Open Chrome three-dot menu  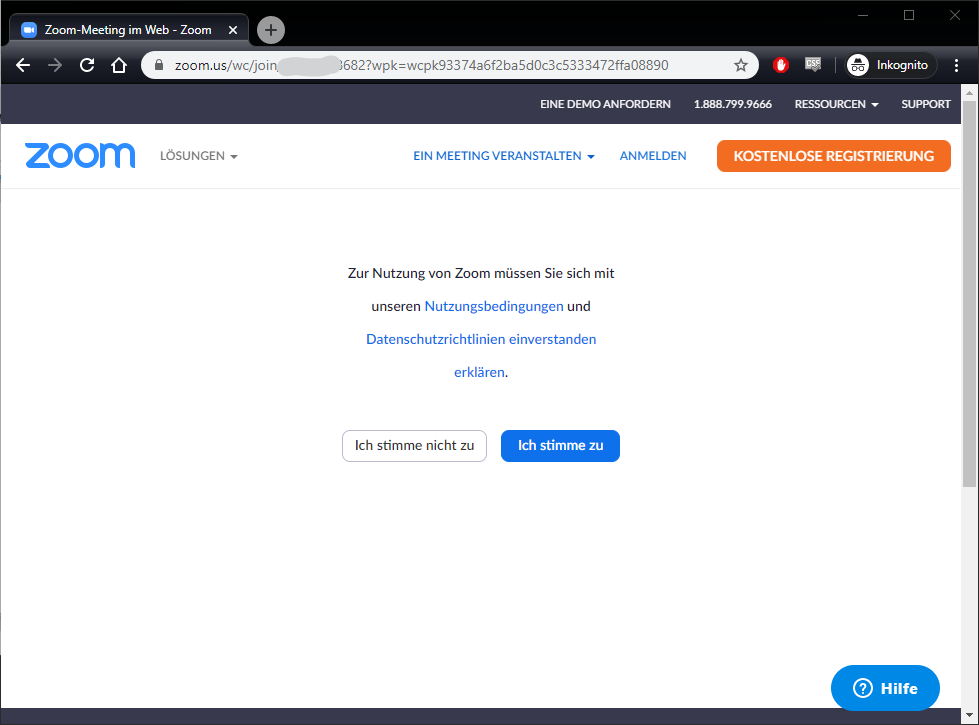tap(957, 65)
